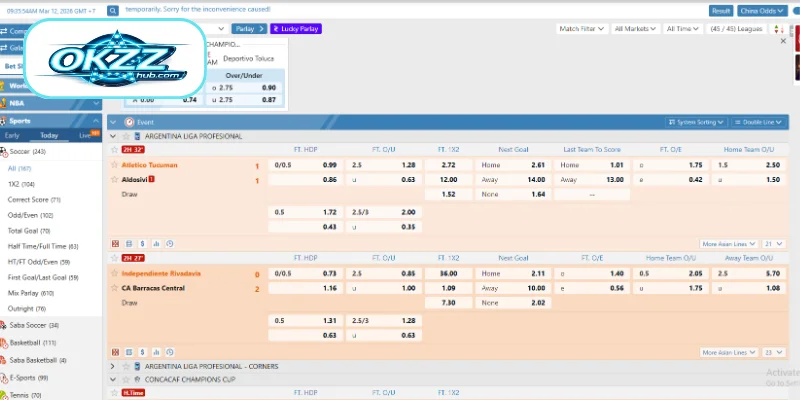Viewport: 800px width, 400px height.
Task: Click the OKZZ hub.com logo
Action: (x=115, y=59)
